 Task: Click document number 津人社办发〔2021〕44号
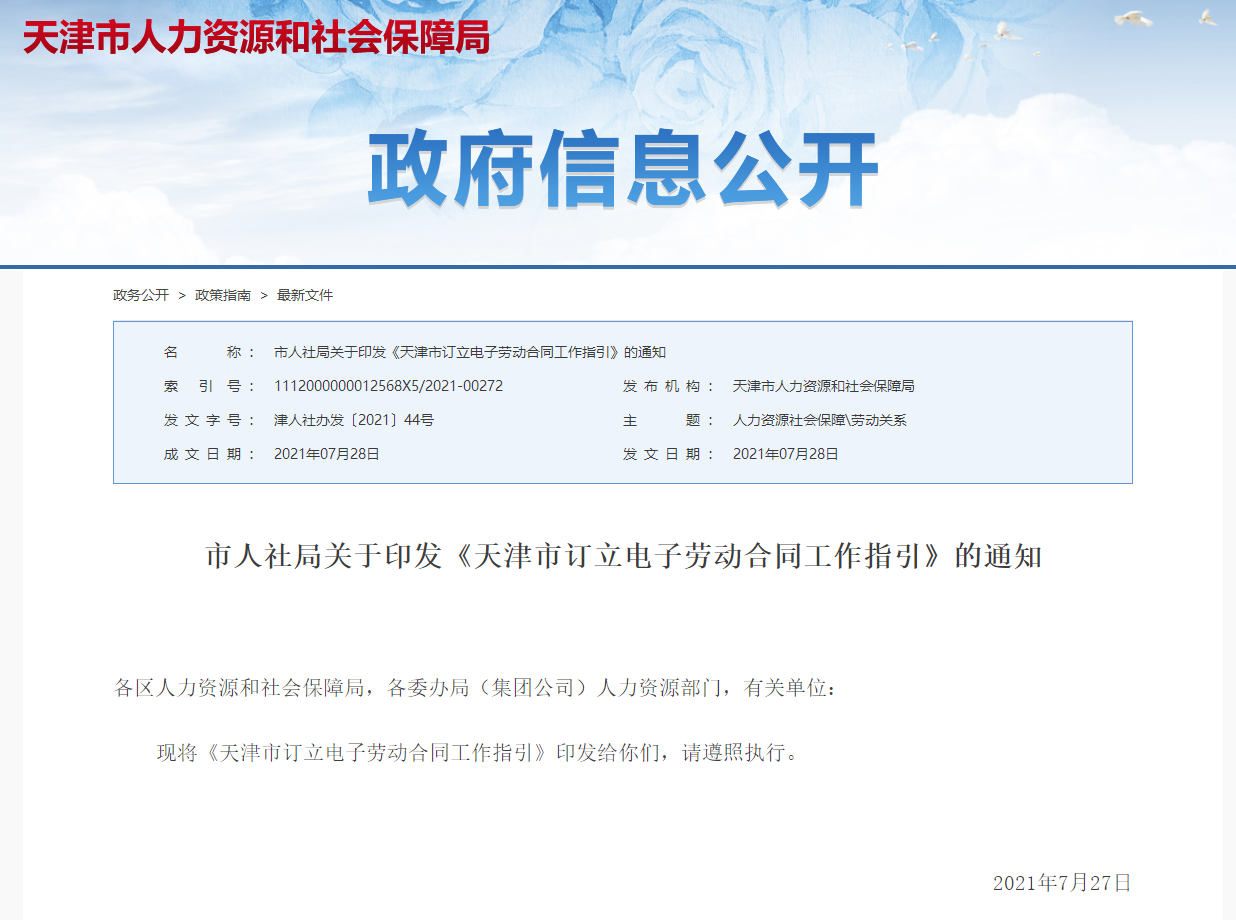pos(353,420)
